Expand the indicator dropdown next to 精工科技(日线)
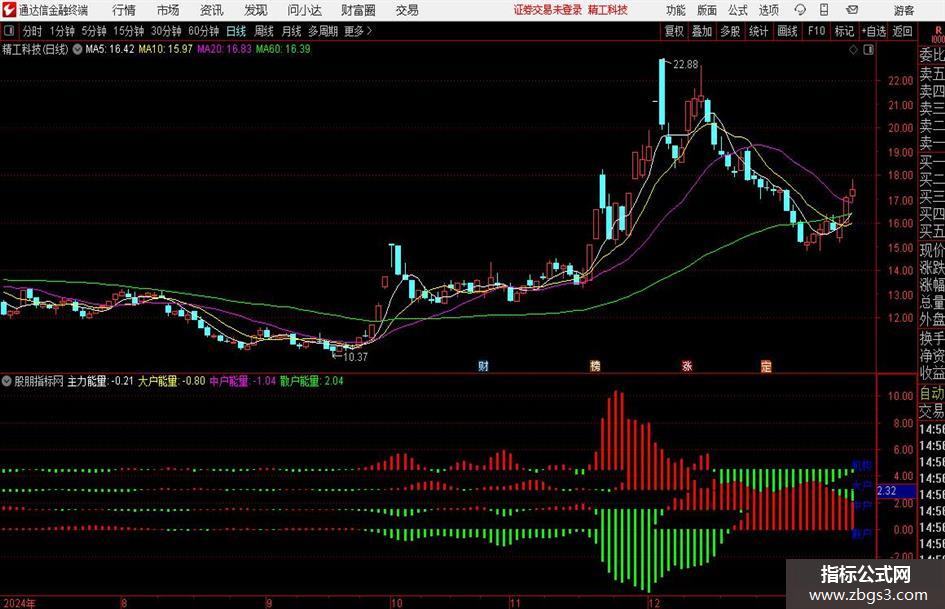The width and height of the screenshot is (945, 609). pos(77,49)
